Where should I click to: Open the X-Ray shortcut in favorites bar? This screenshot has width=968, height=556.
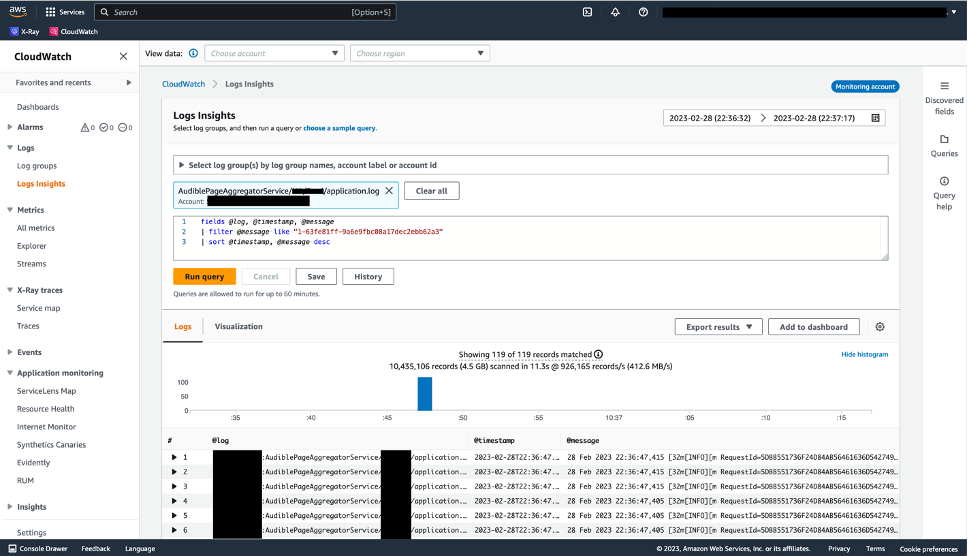[25, 31]
